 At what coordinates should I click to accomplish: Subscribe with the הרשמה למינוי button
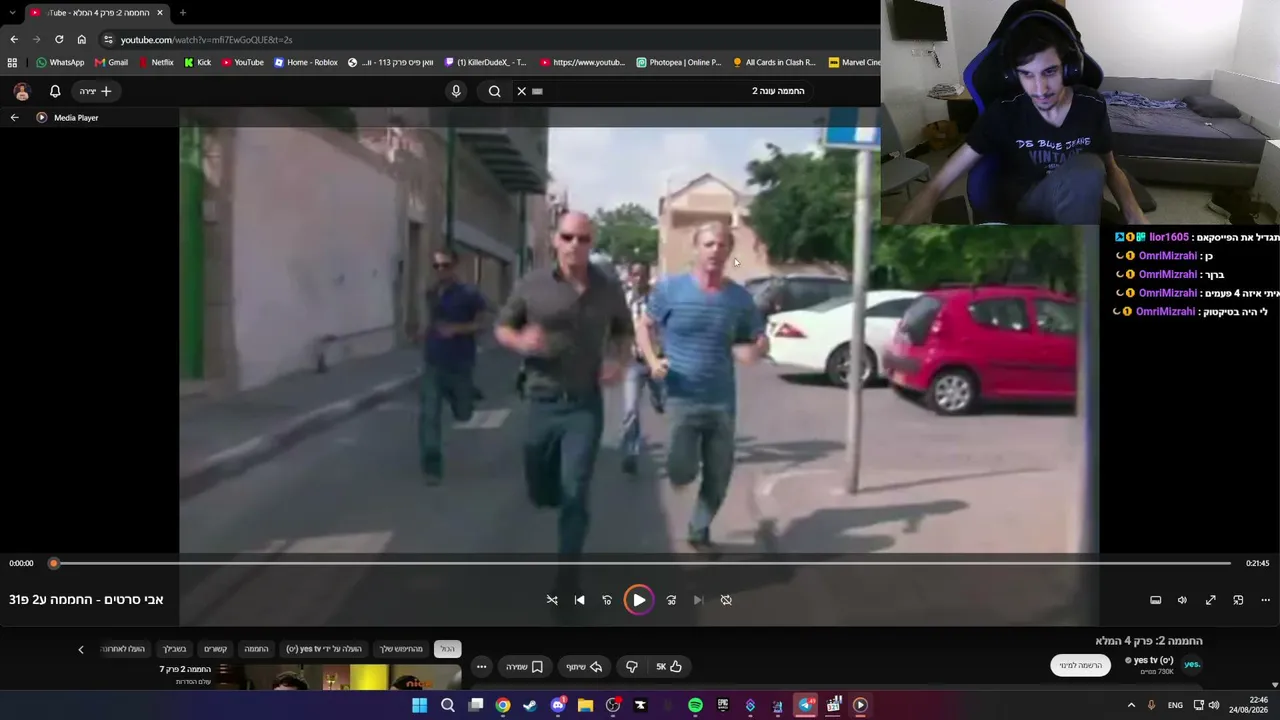click(x=1081, y=665)
